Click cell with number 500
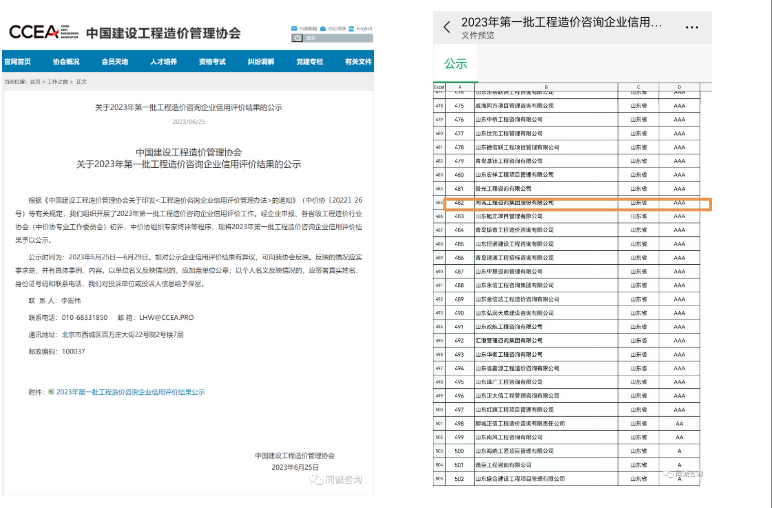The width and height of the screenshot is (773, 508). click(x=459, y=451)
